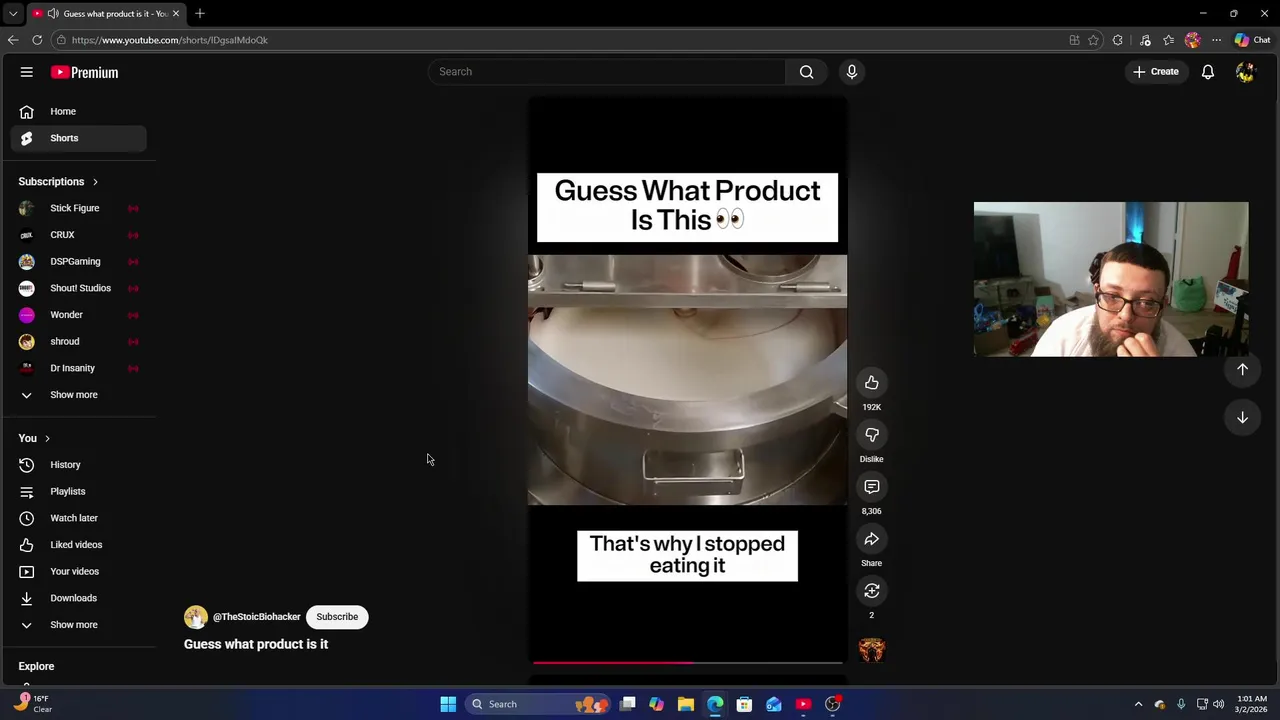Click the search magnifier button
Viewport: 1280px width, 720px height.
pos(806,72)
